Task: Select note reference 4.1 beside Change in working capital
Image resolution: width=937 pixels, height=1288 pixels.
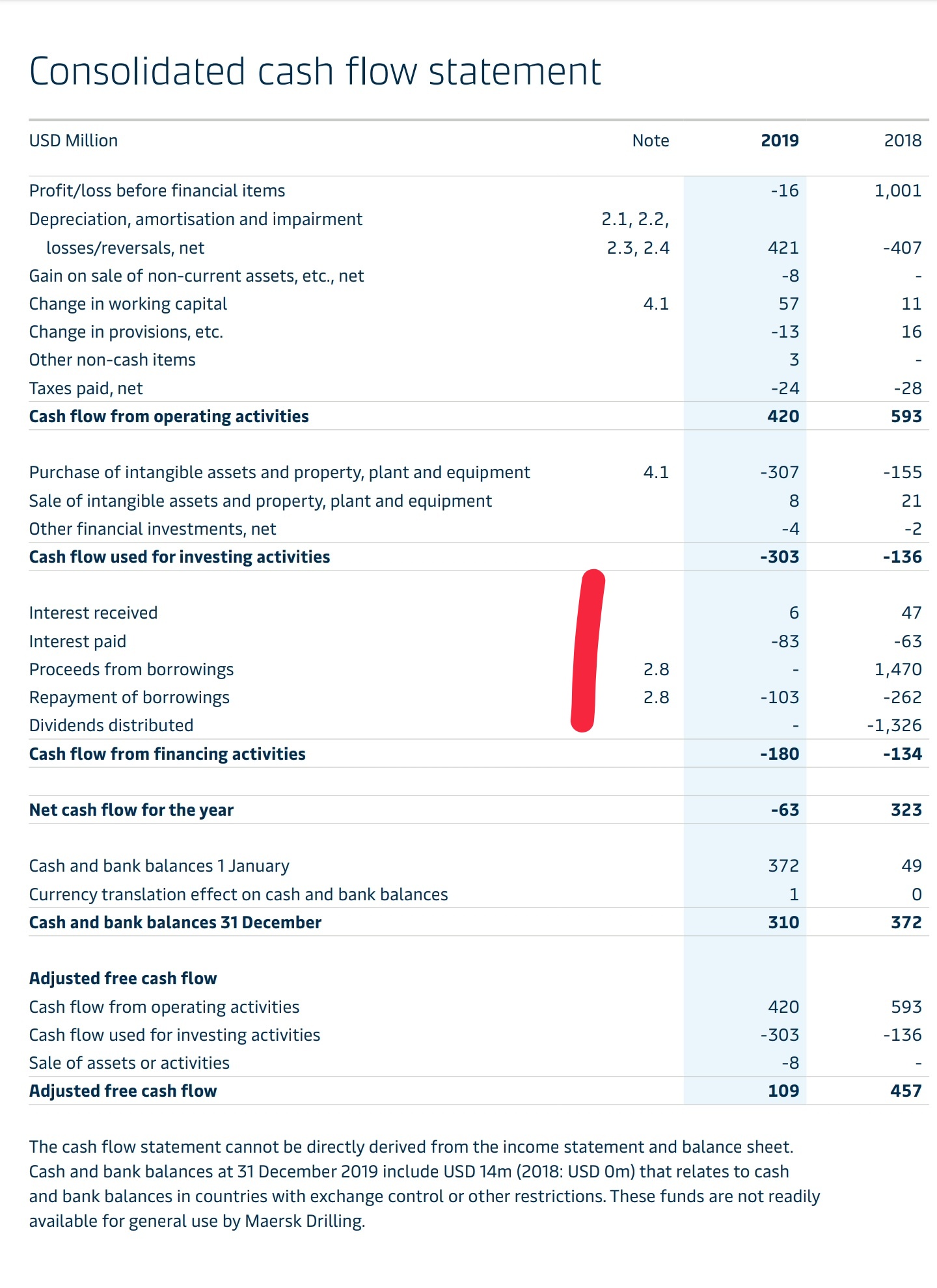Action: (x=656, y=304)
